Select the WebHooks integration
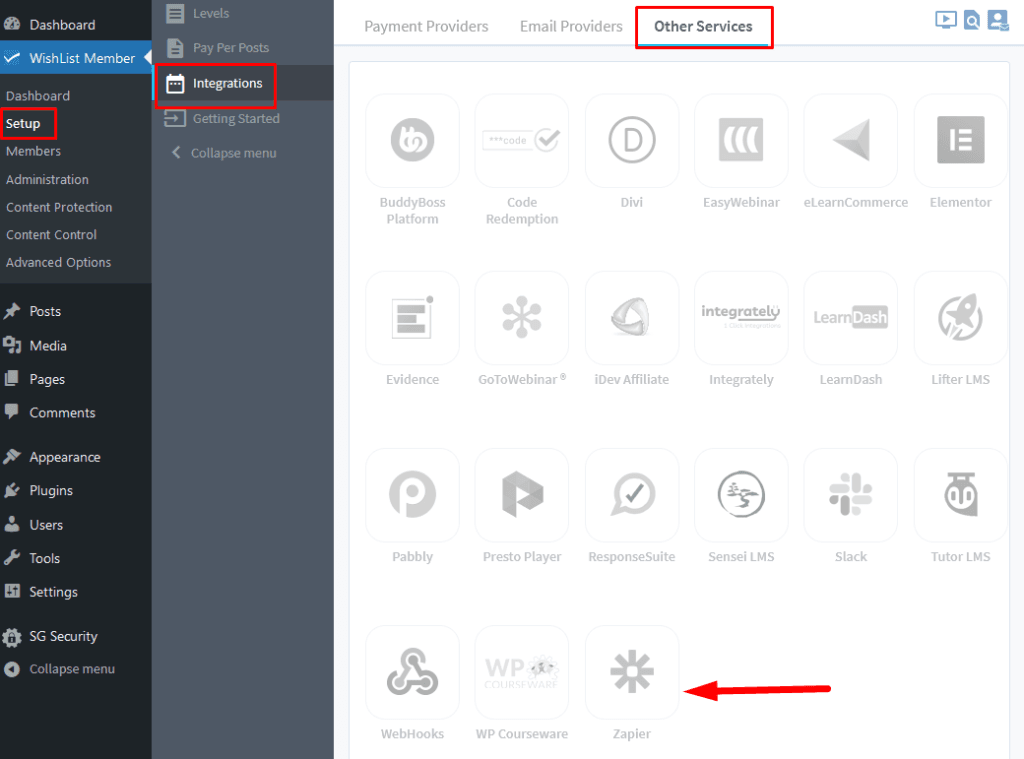This screenshot has height=759, width=1024. click(412, 671)
